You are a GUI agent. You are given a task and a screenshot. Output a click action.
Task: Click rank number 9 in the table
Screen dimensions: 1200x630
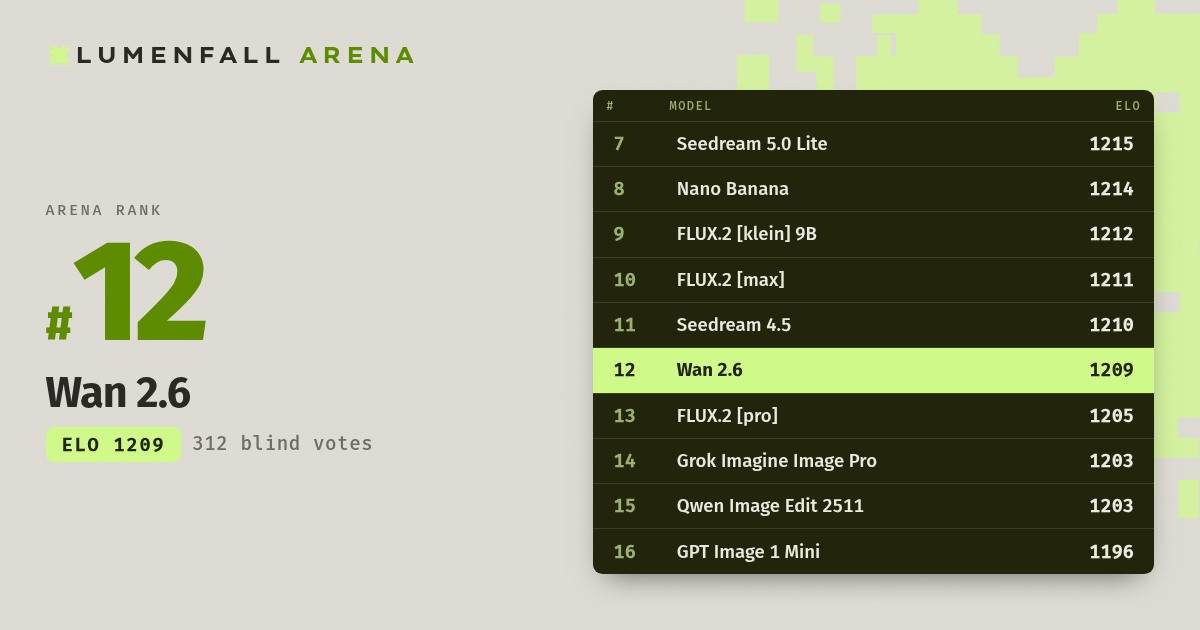click(619, 234)
